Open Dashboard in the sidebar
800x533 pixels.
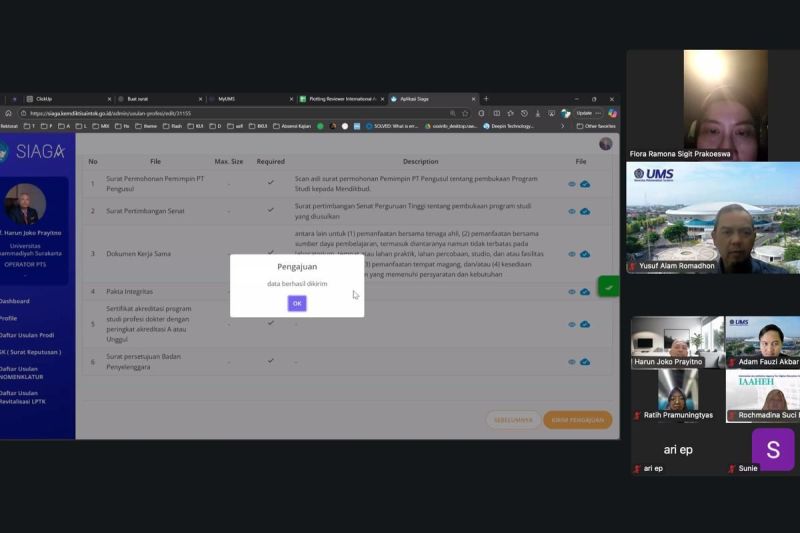15,301
